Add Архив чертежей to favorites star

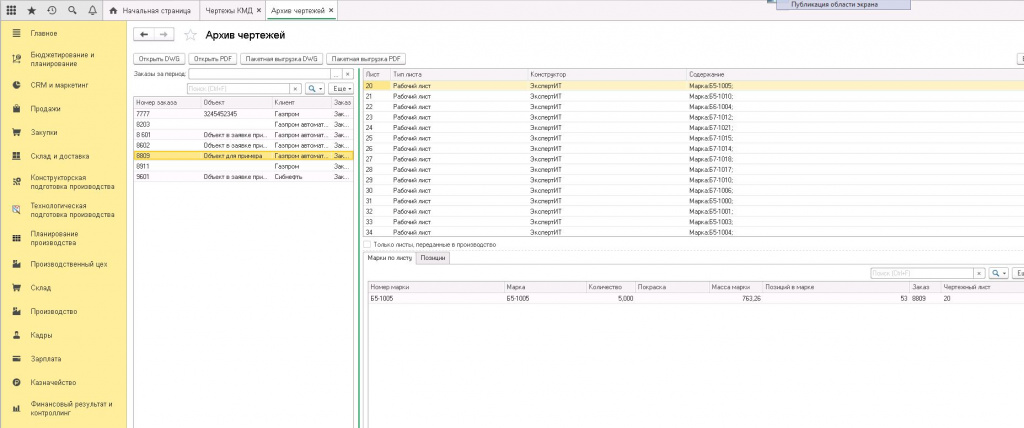(x=190, y=35)
